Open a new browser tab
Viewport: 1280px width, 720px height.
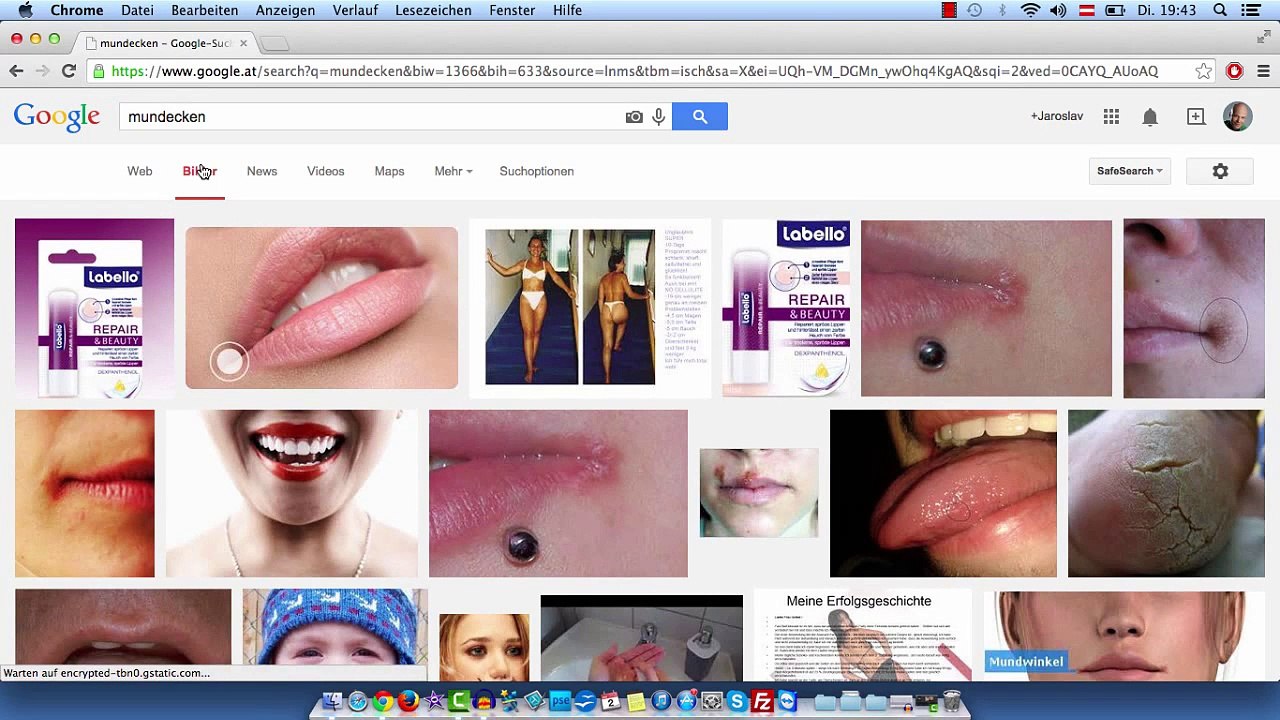click(x=274, y=43)
